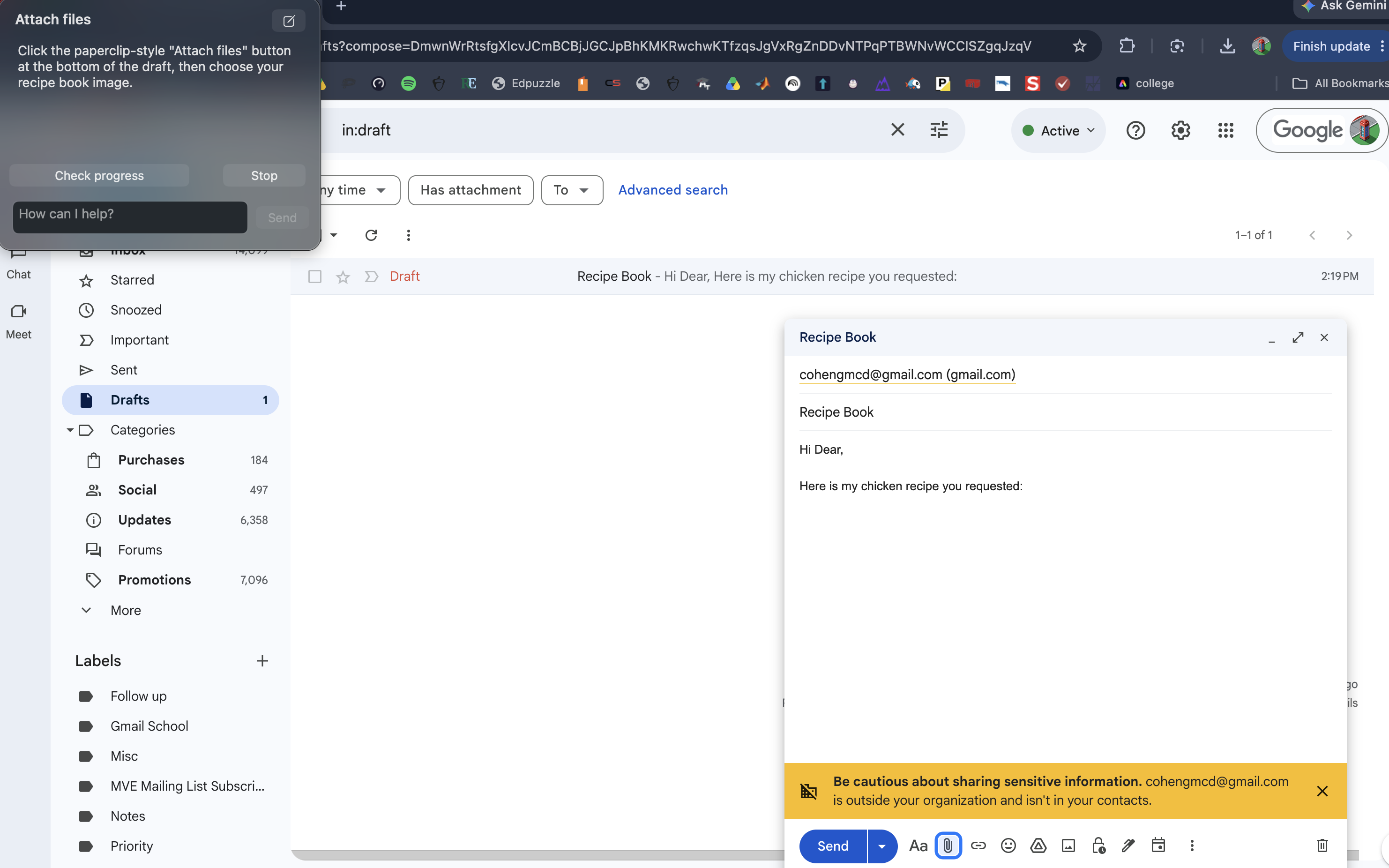This screenshot has height=868, width=1389.
Task: Open formatting options Aa icon
Action: click(x=918, y=846)
